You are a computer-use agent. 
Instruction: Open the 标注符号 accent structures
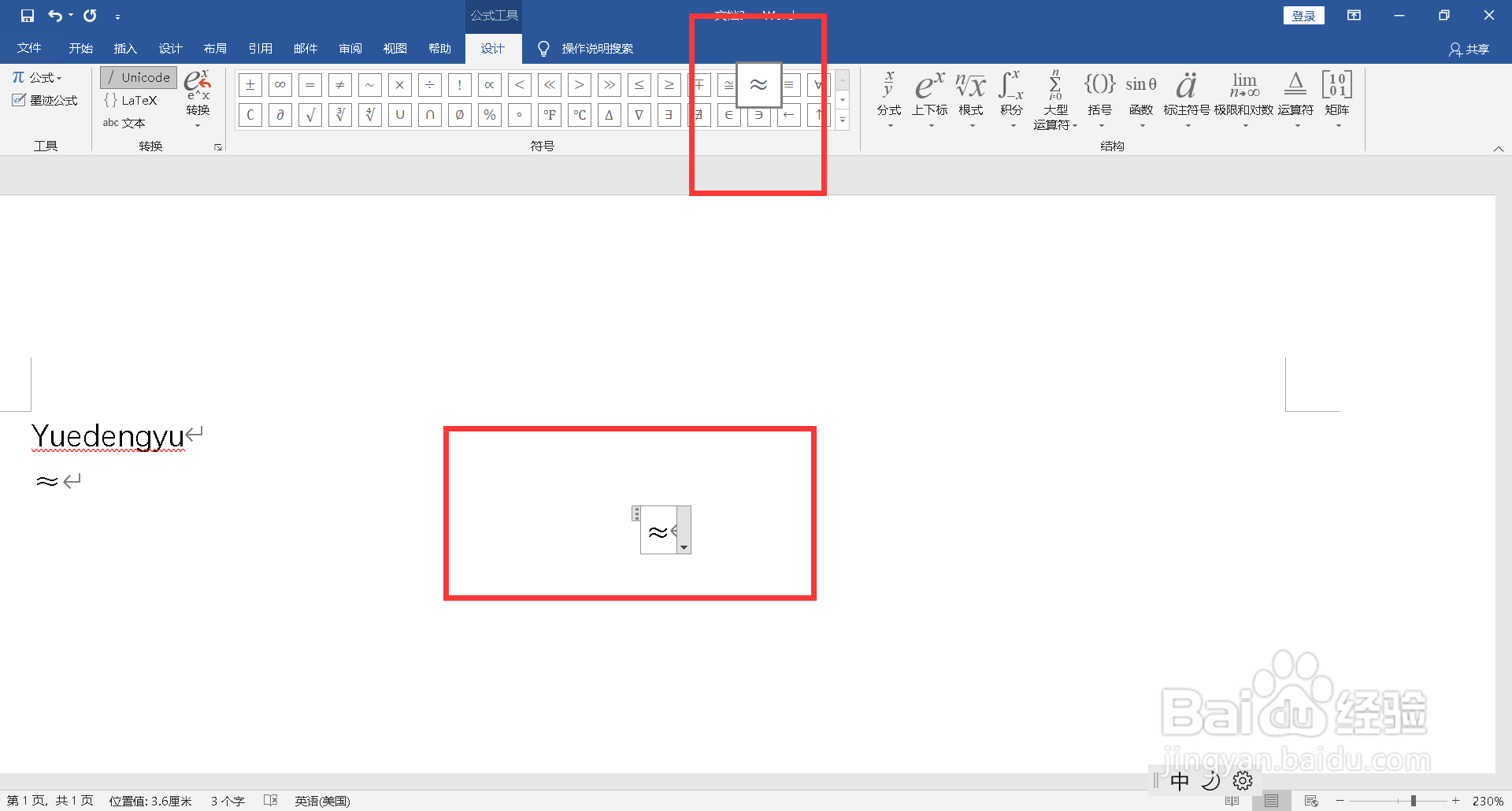click(x=1187, y=98)
